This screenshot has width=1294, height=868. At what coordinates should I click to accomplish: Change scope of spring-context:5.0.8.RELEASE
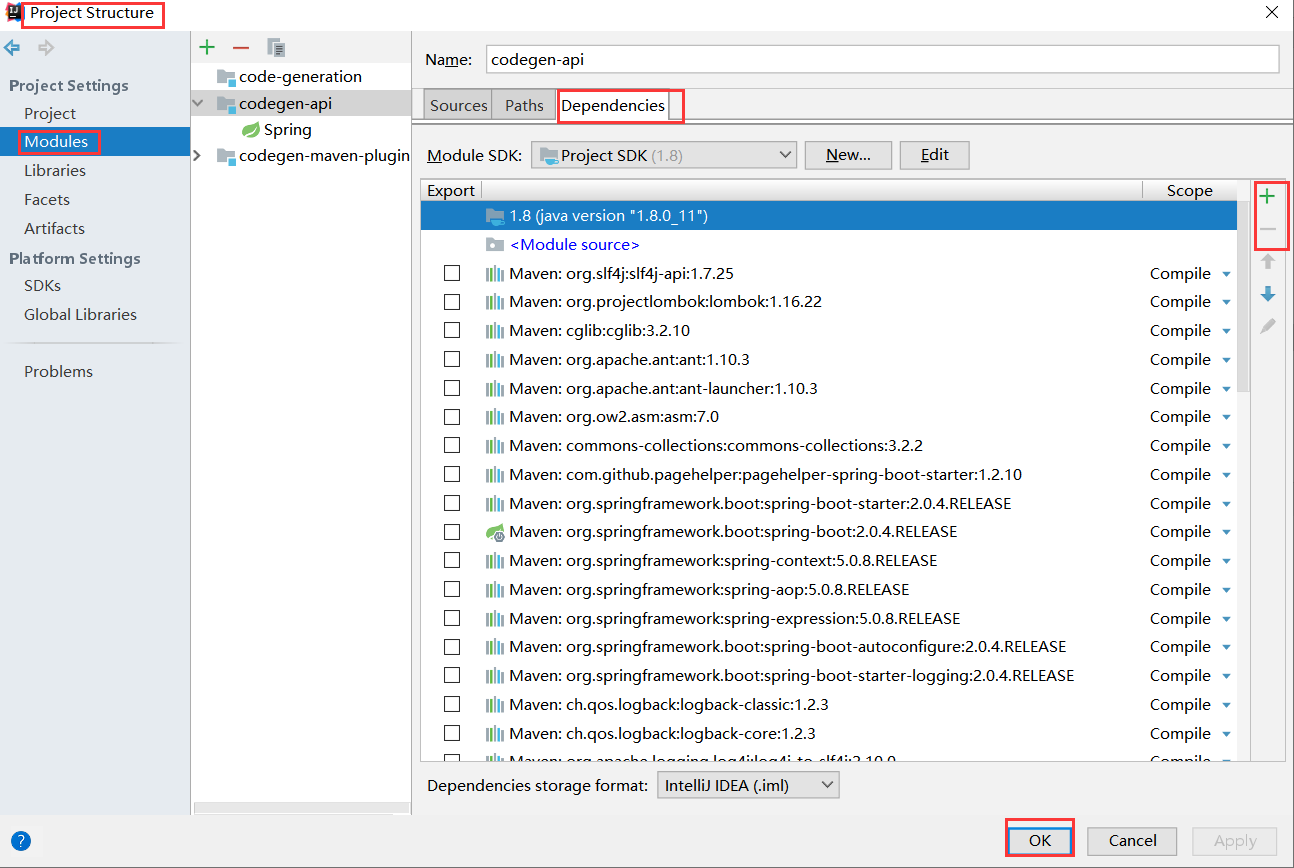[1190, 560]
